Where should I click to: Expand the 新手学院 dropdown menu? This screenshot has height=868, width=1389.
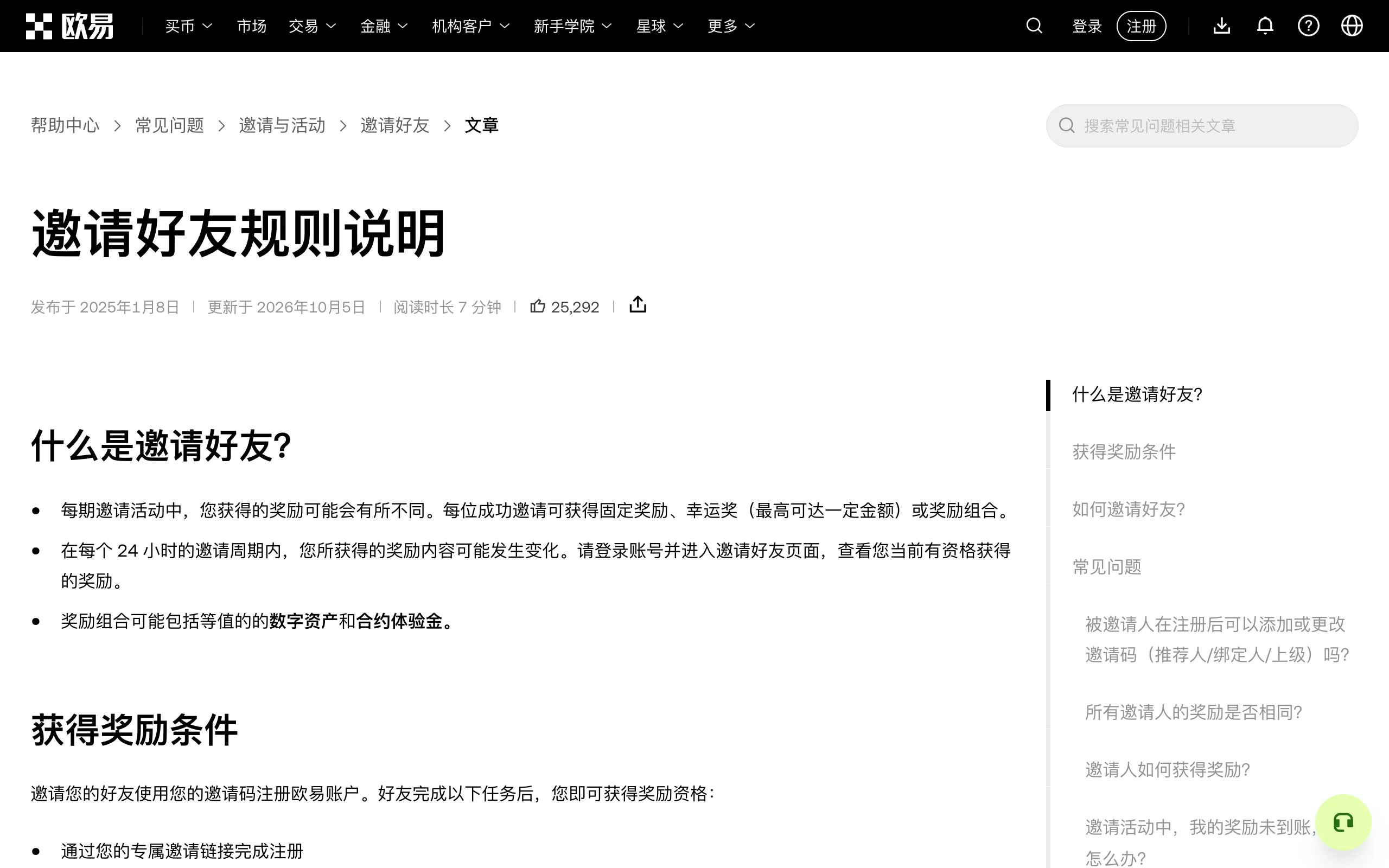(573, 26)
